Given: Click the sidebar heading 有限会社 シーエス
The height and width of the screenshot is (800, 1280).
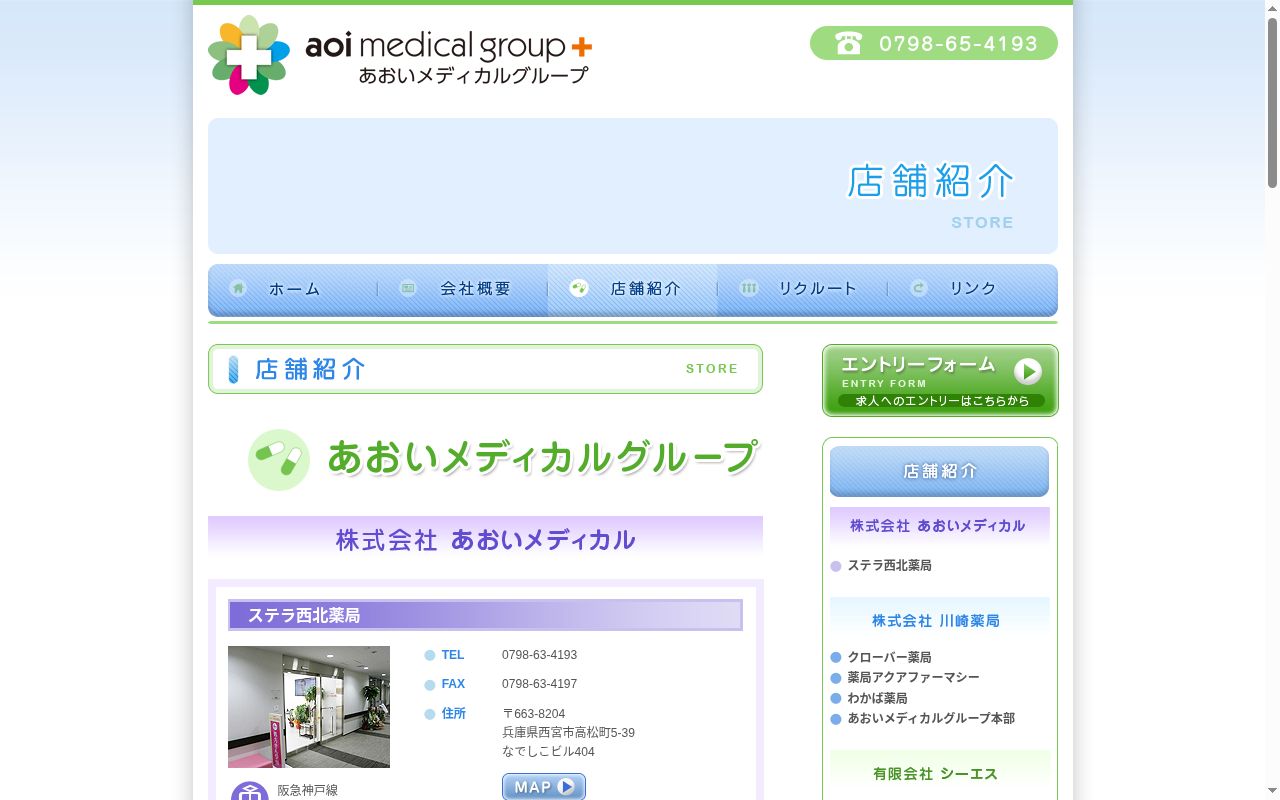Looking at the screenshot, I should (935, 774).
